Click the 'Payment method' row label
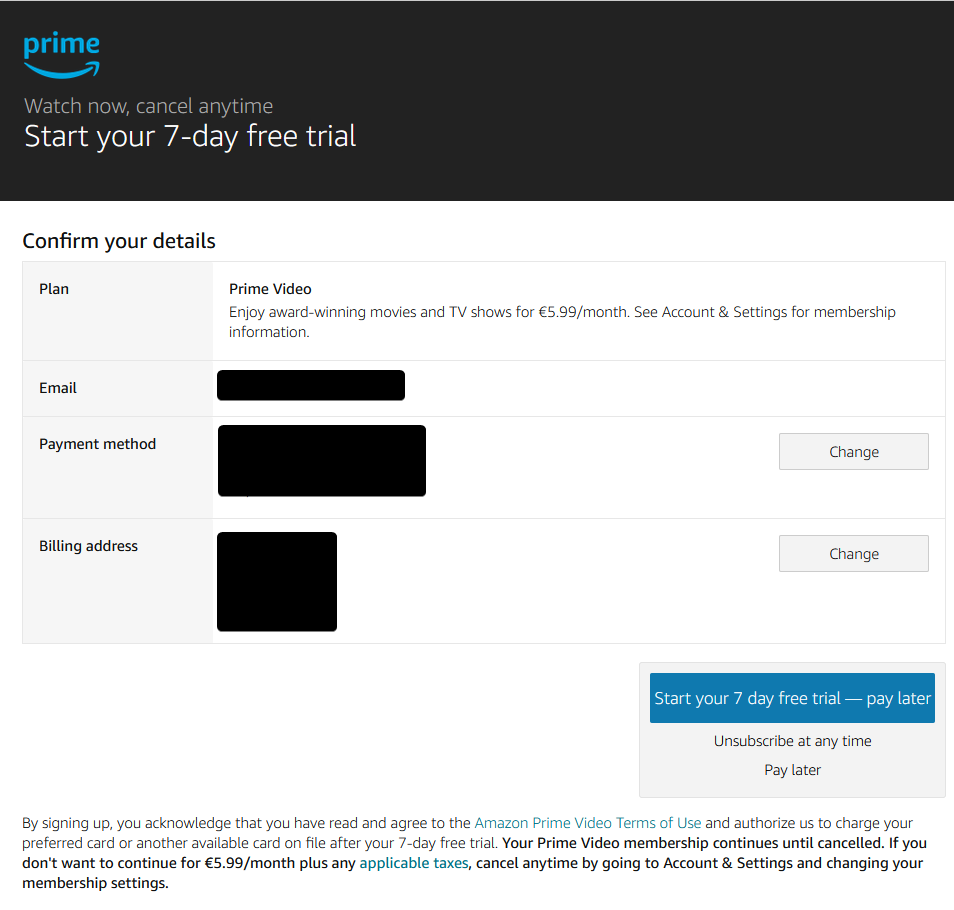This screenshot has width=954, height=910. (97, 444)
